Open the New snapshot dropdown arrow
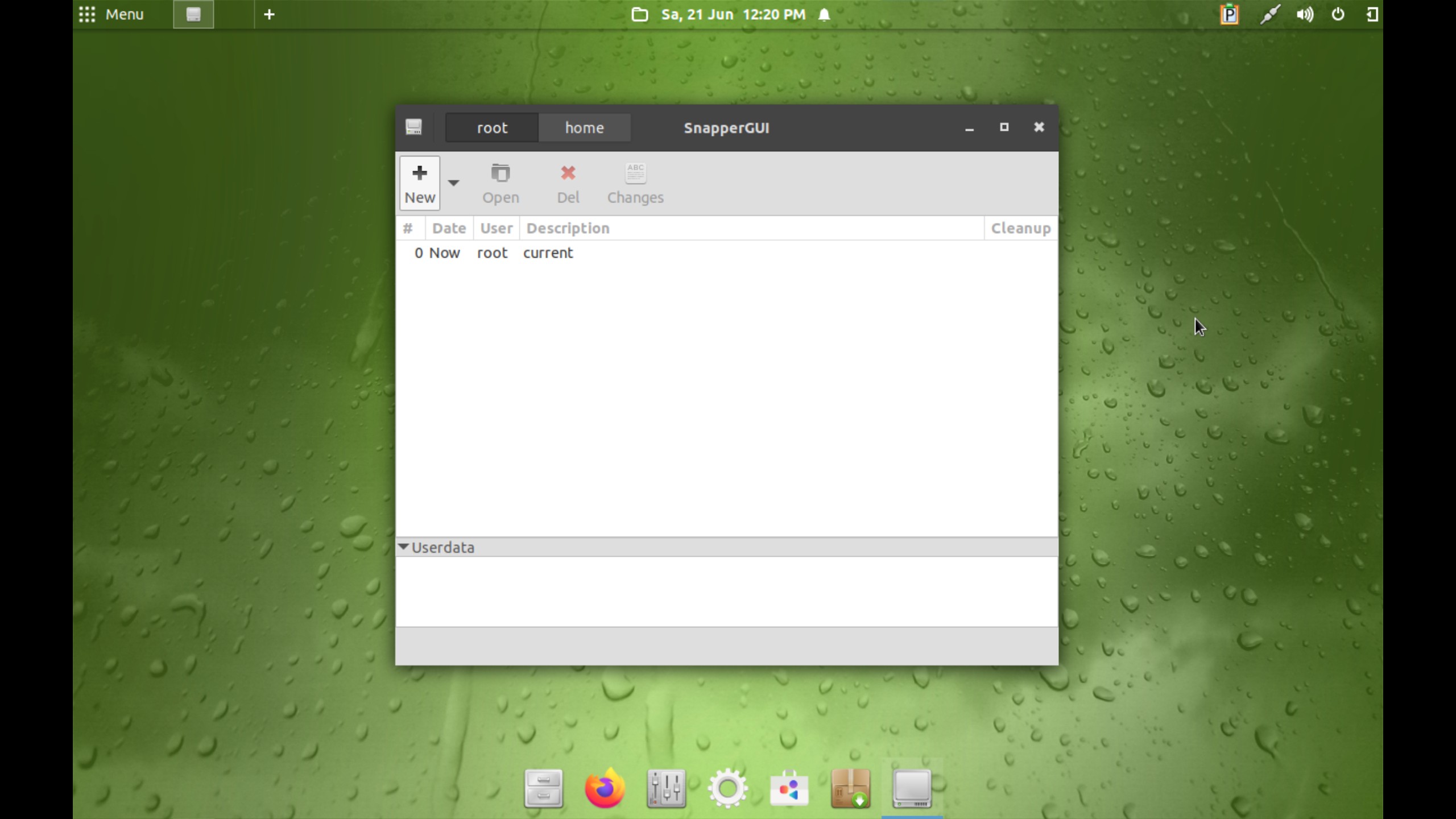This screenshot has height=819, width=1456. tap(453, 183)
